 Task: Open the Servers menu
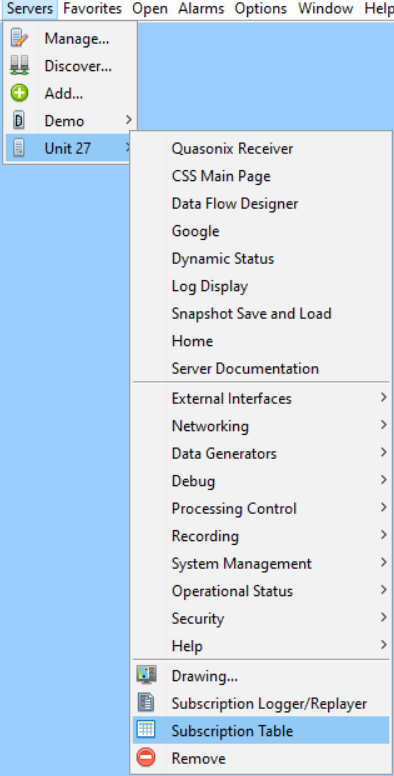(x=30, y=8)
